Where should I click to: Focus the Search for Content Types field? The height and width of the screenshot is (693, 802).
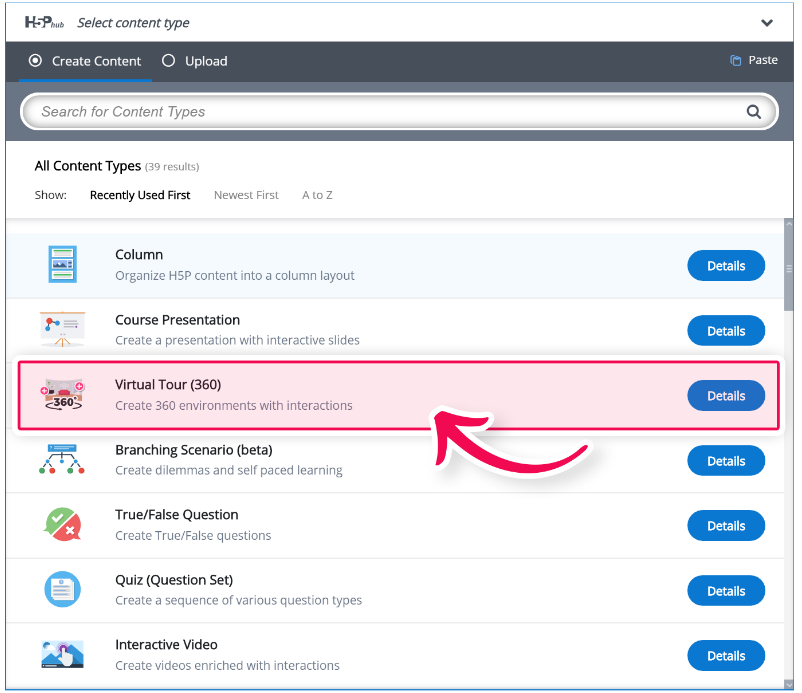[x=399, y=111]
